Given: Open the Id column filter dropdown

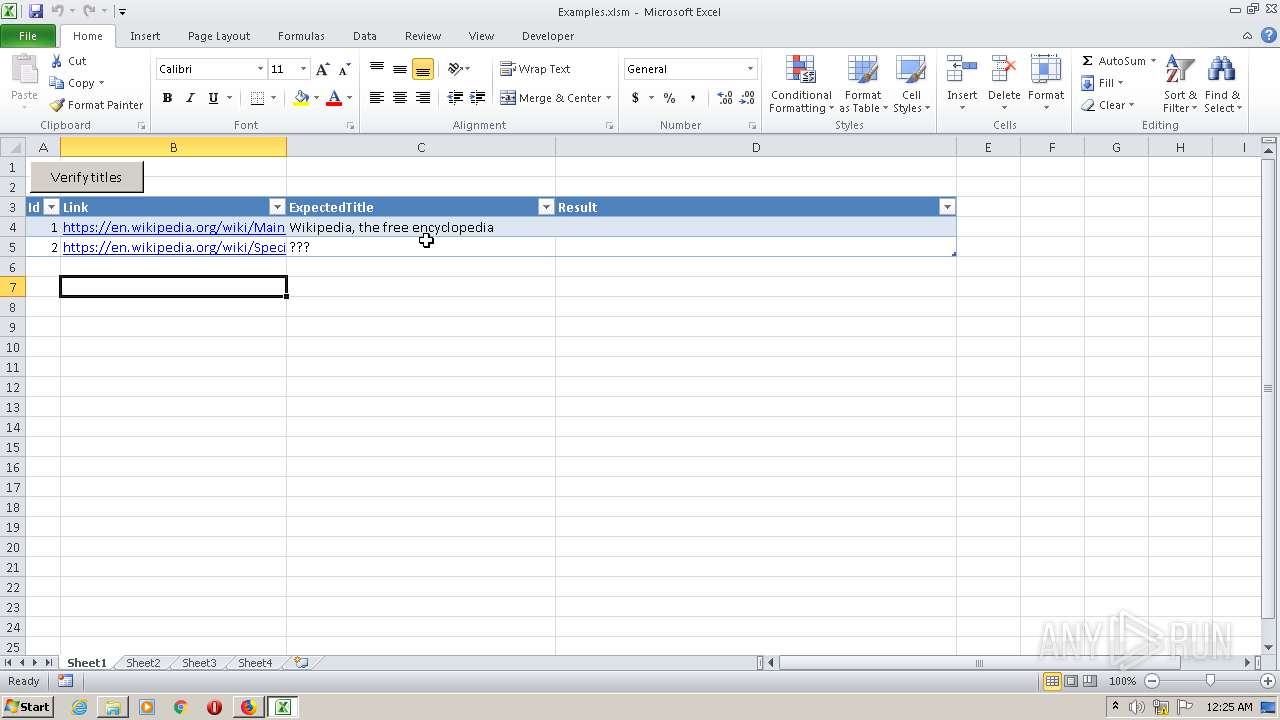Looking at the screenshot, I should [x=52, y=207].
